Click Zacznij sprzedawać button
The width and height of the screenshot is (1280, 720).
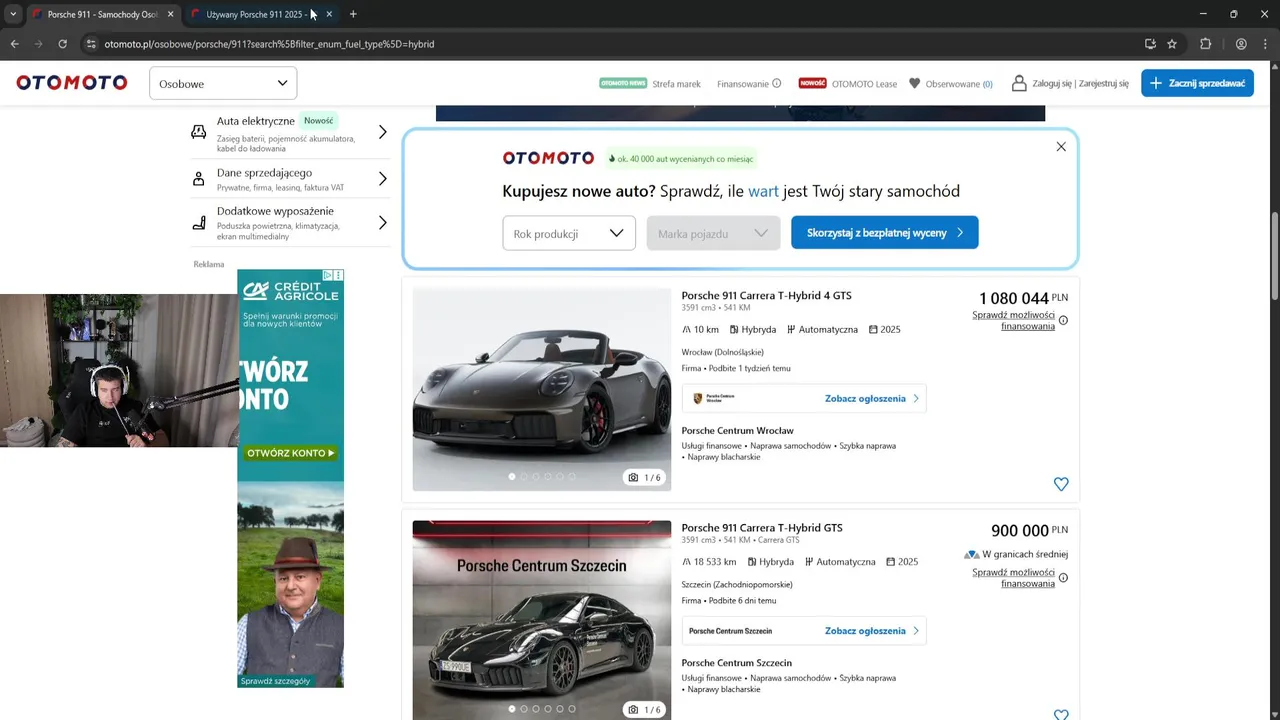(x=1197, y=83)
